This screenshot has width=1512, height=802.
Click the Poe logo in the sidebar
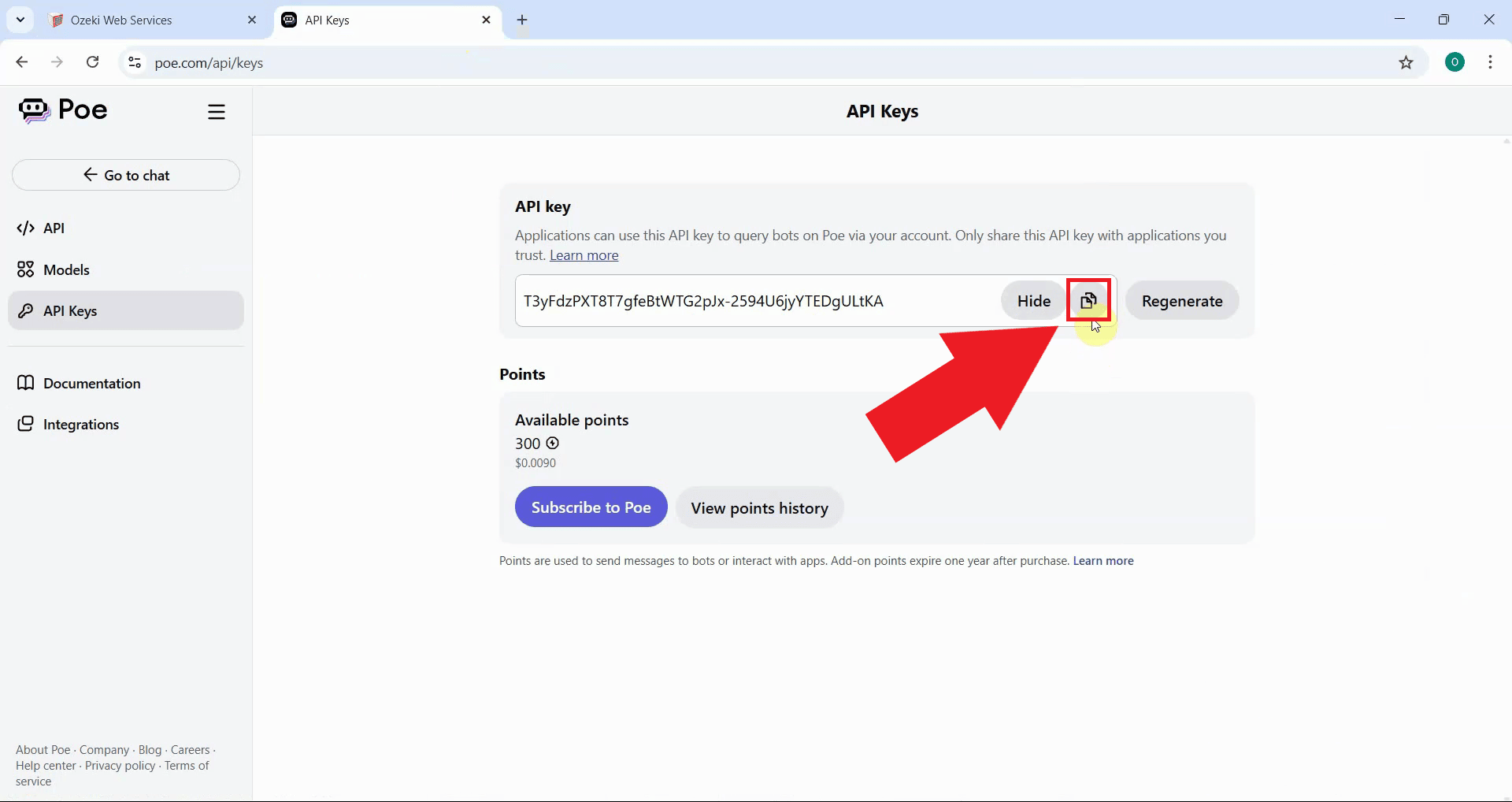point(63,110)
